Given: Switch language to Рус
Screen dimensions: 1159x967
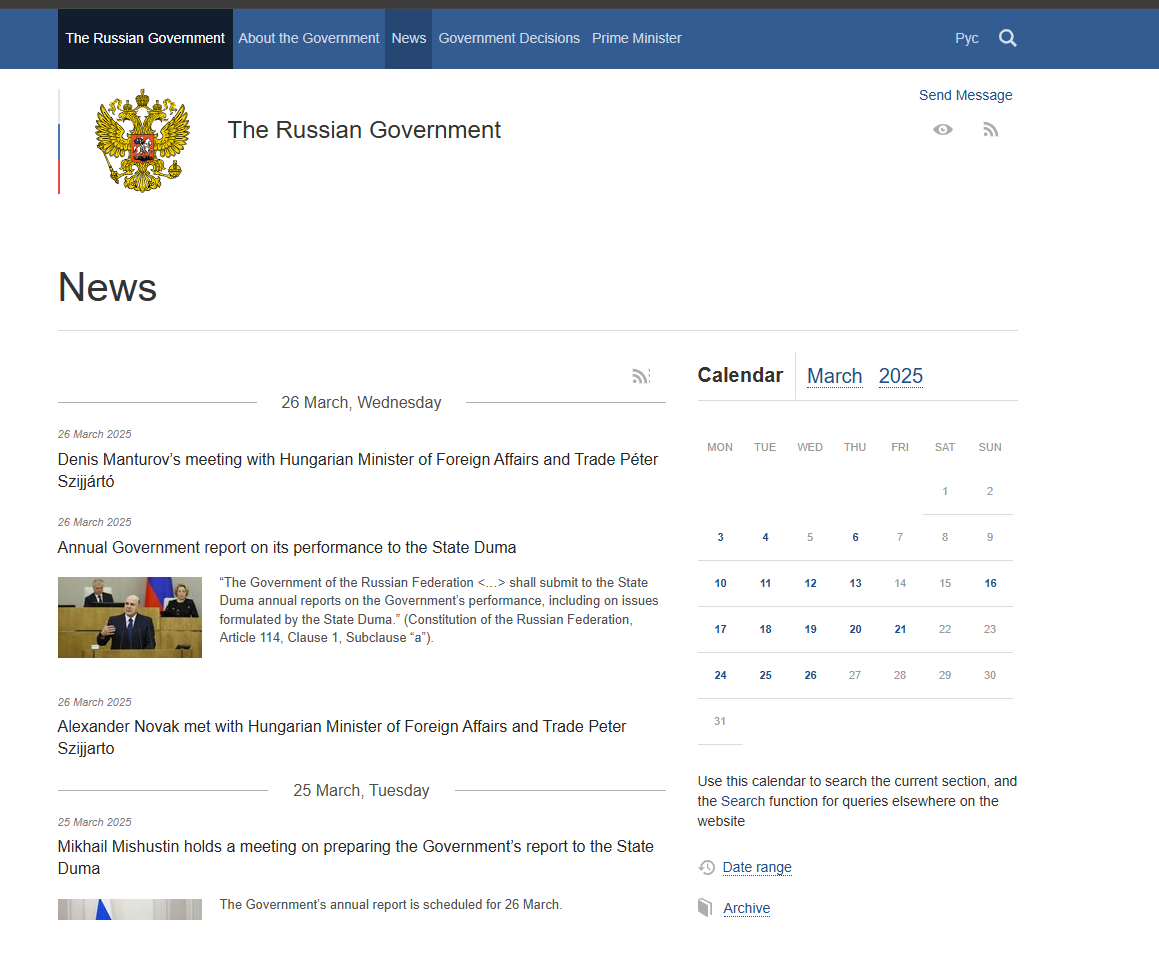Looking at the screenshot, I should pyautogui.click(x=966, y=38).
